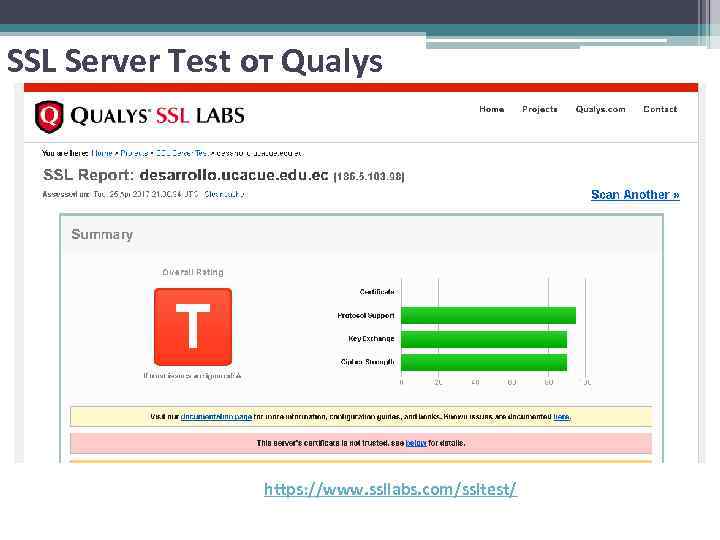The height and width of the screenshot is (540, 720).
Task: Click the Protocol Support green bar
Action: pyautogui.click(x=489, y=315)
